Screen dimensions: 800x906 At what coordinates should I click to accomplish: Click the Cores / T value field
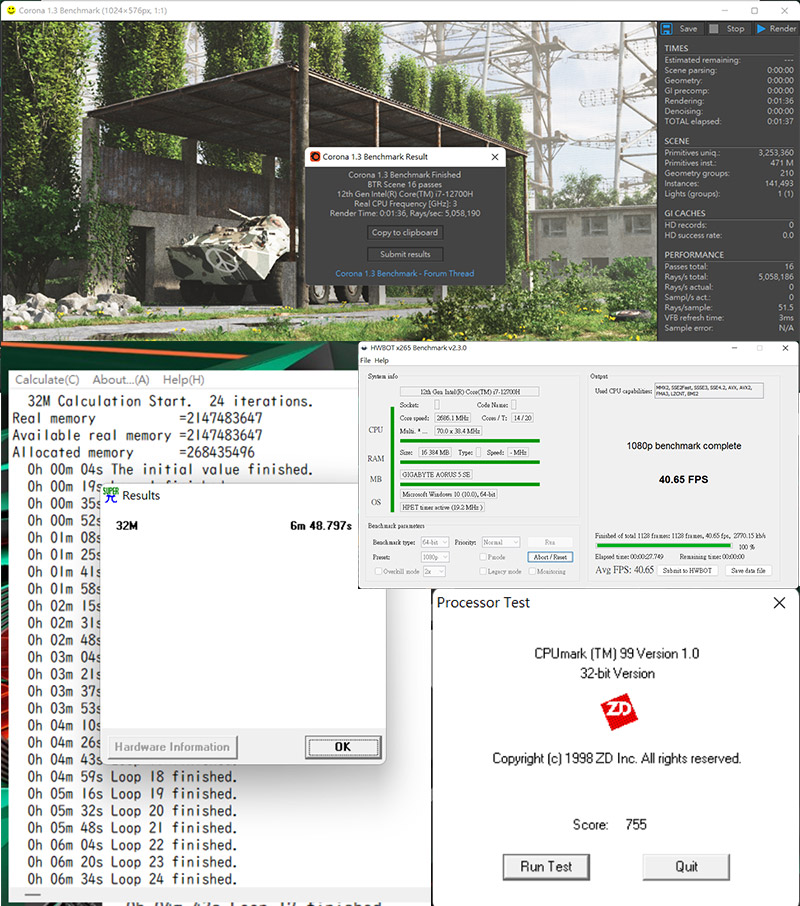[x=522, y=418]
